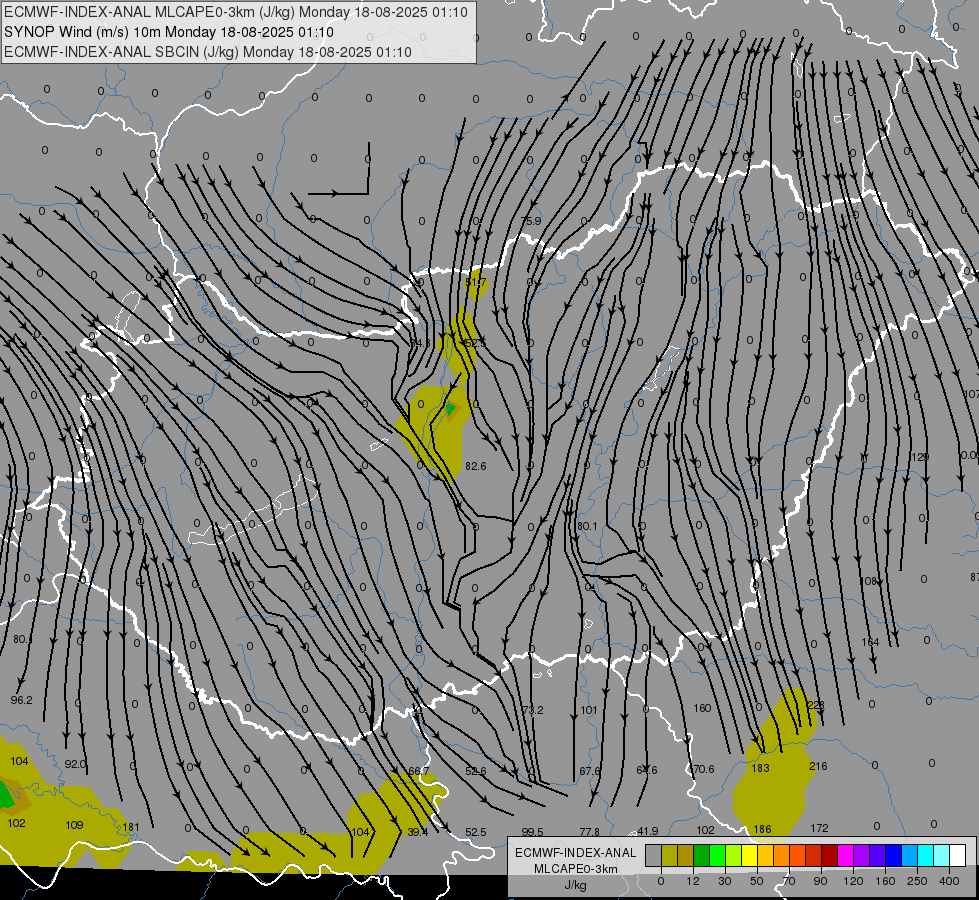979x900 pixels.
Task: Click the map value 99.5
Action: pos(533,832)
